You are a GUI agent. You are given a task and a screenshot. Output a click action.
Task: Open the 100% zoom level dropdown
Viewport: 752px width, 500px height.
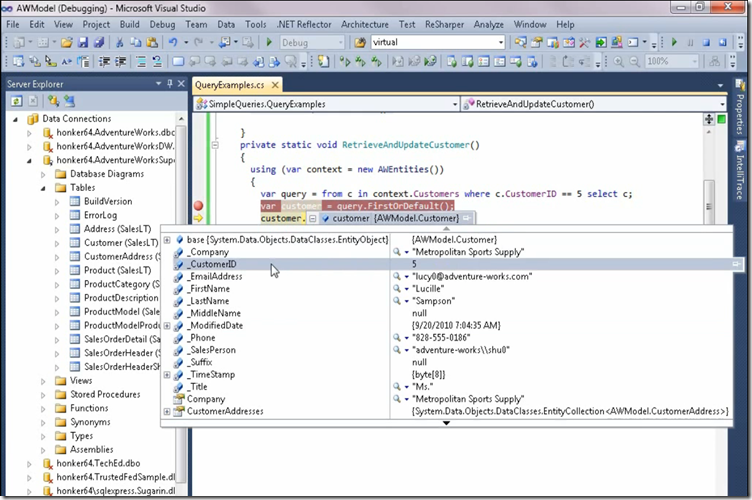click(694, 61)
